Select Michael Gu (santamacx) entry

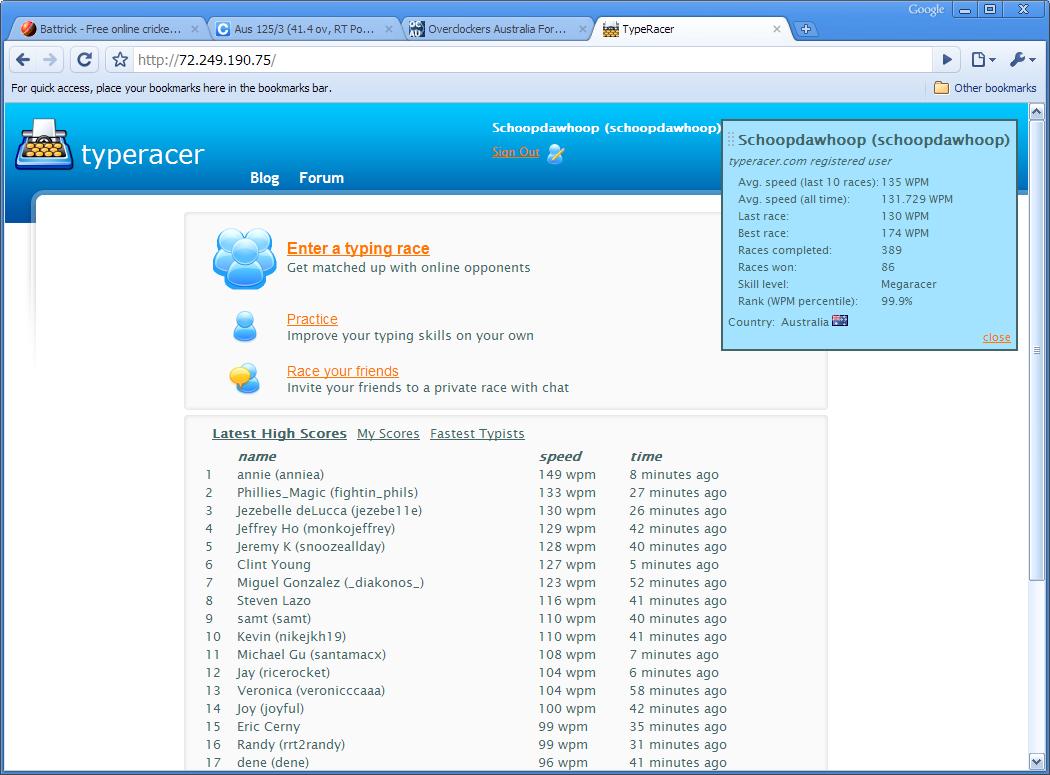[311, 654]
